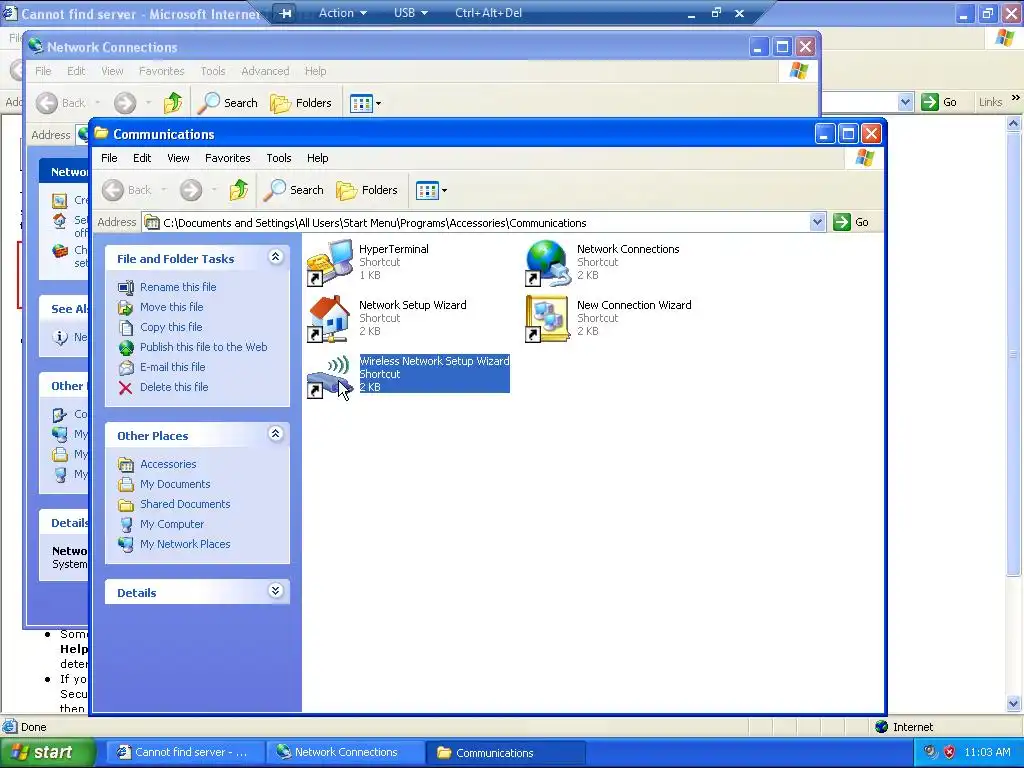Screen dimensions: 1024x768
Task: Click the Search button in Communications toolbar
Action: (294, 190)
